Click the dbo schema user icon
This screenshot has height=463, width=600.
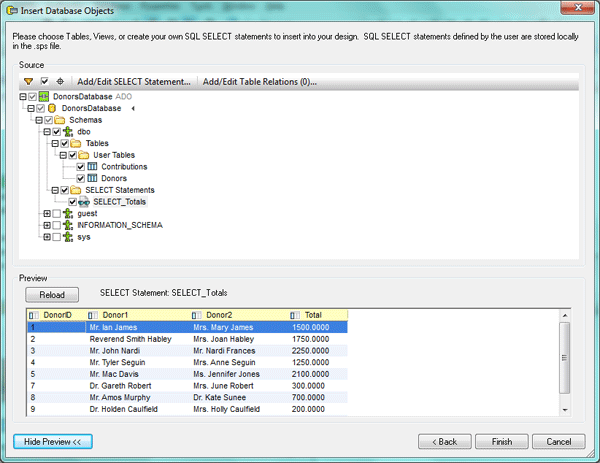click(x=68, y=132)
